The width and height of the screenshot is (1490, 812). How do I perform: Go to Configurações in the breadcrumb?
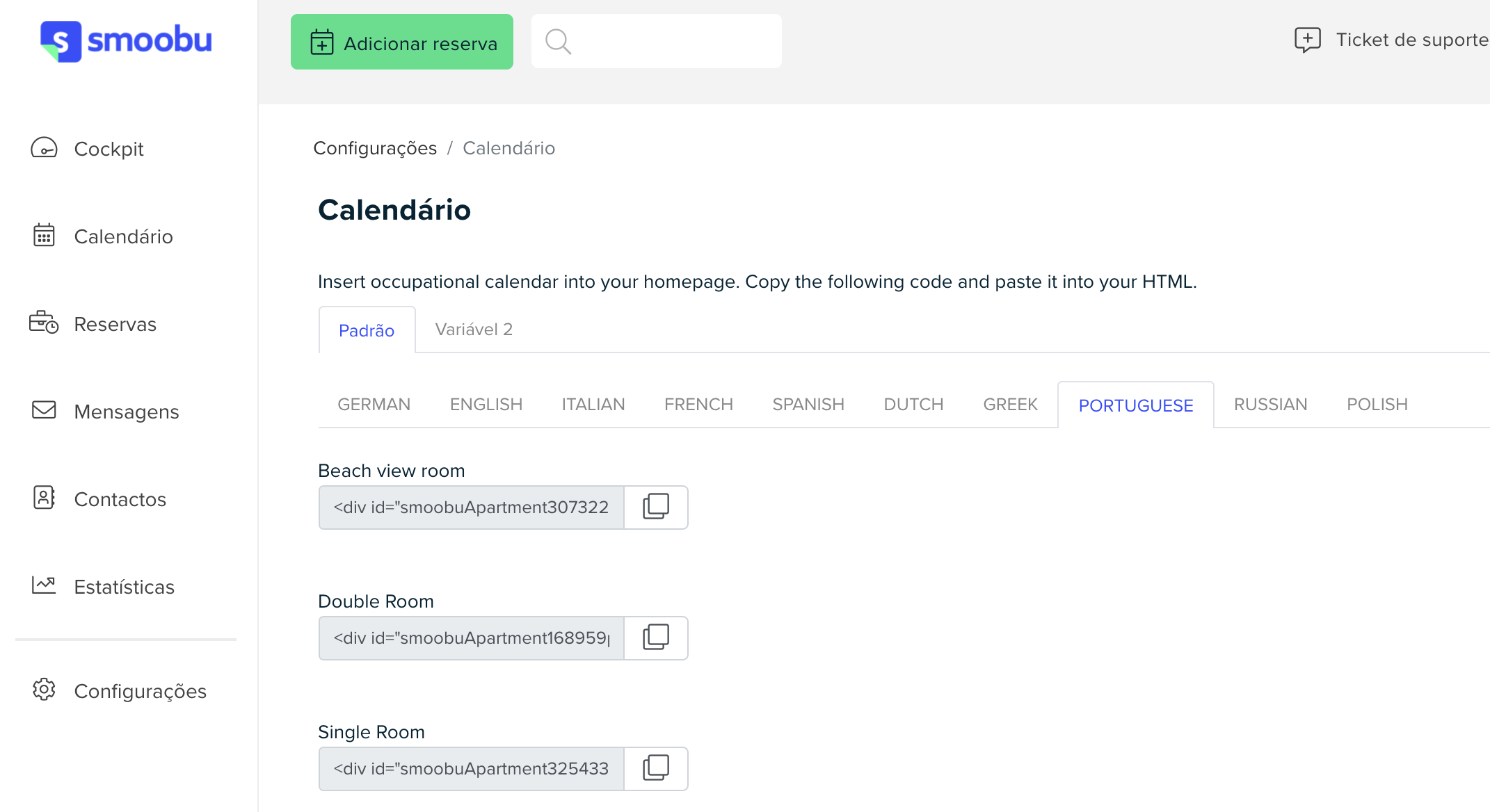pos(375,148)
